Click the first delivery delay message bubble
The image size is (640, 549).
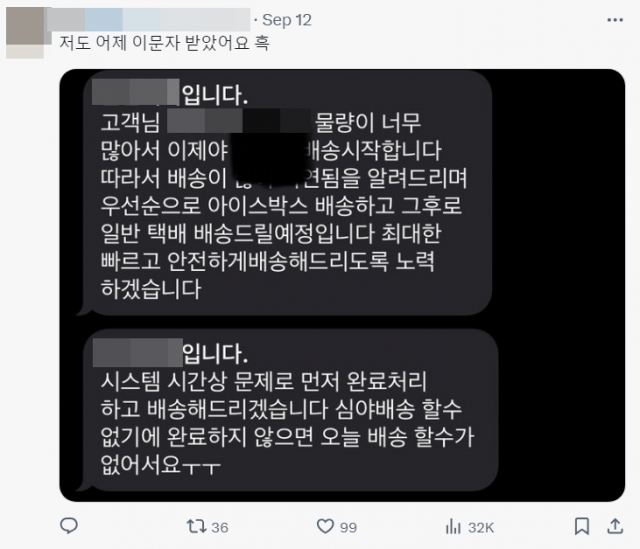(287, 193)
